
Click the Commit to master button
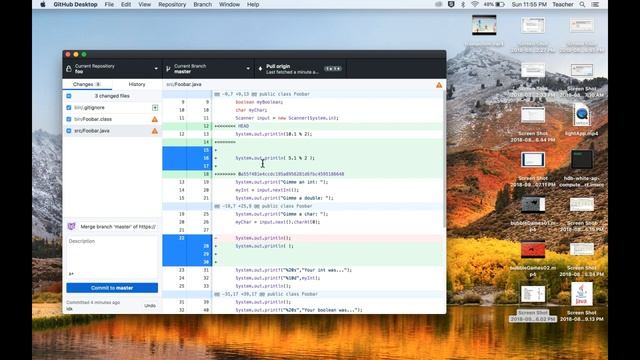(112, 288)
